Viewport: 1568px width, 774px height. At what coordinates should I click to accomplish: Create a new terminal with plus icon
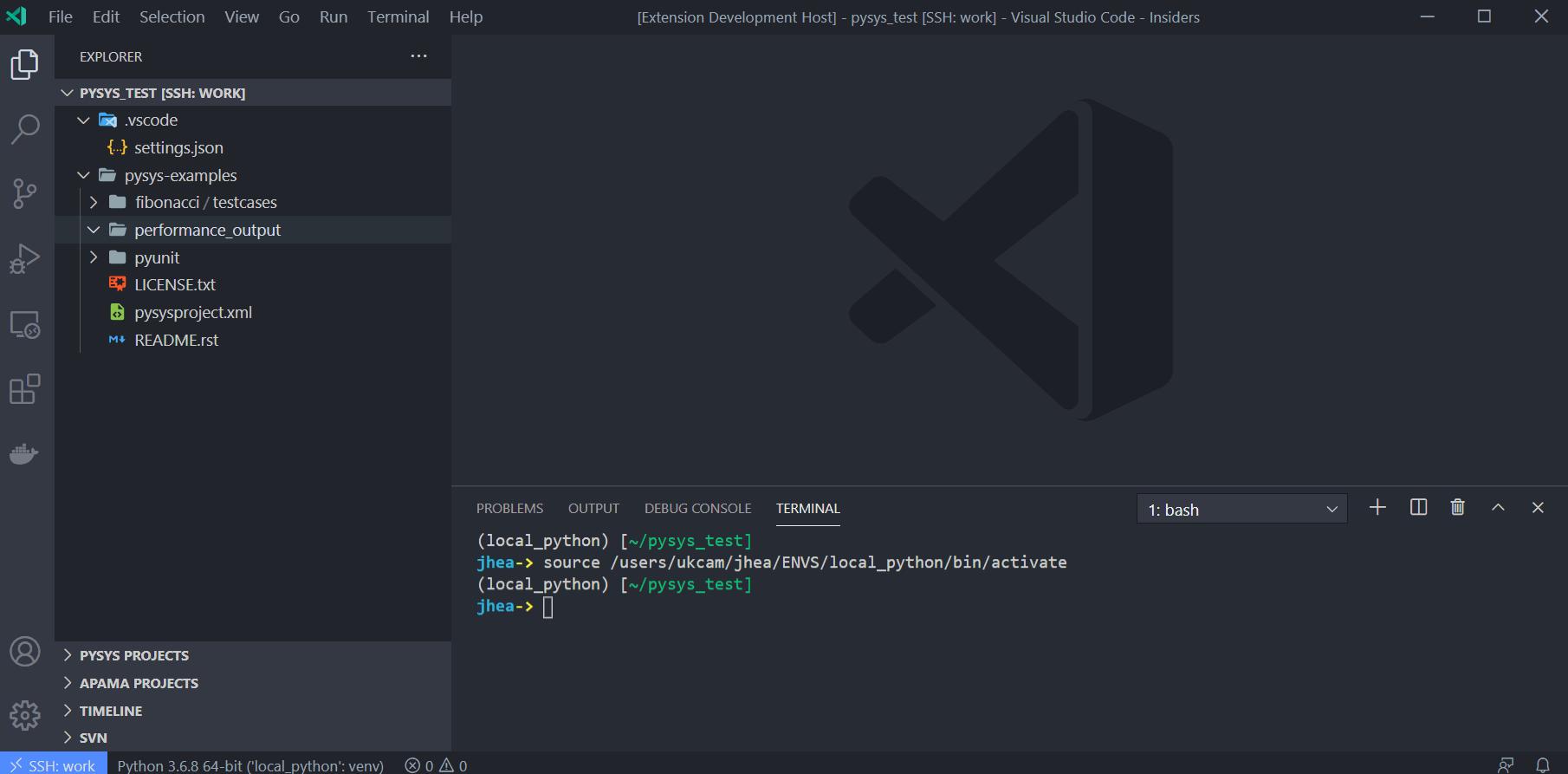(x=1377, y=508)
